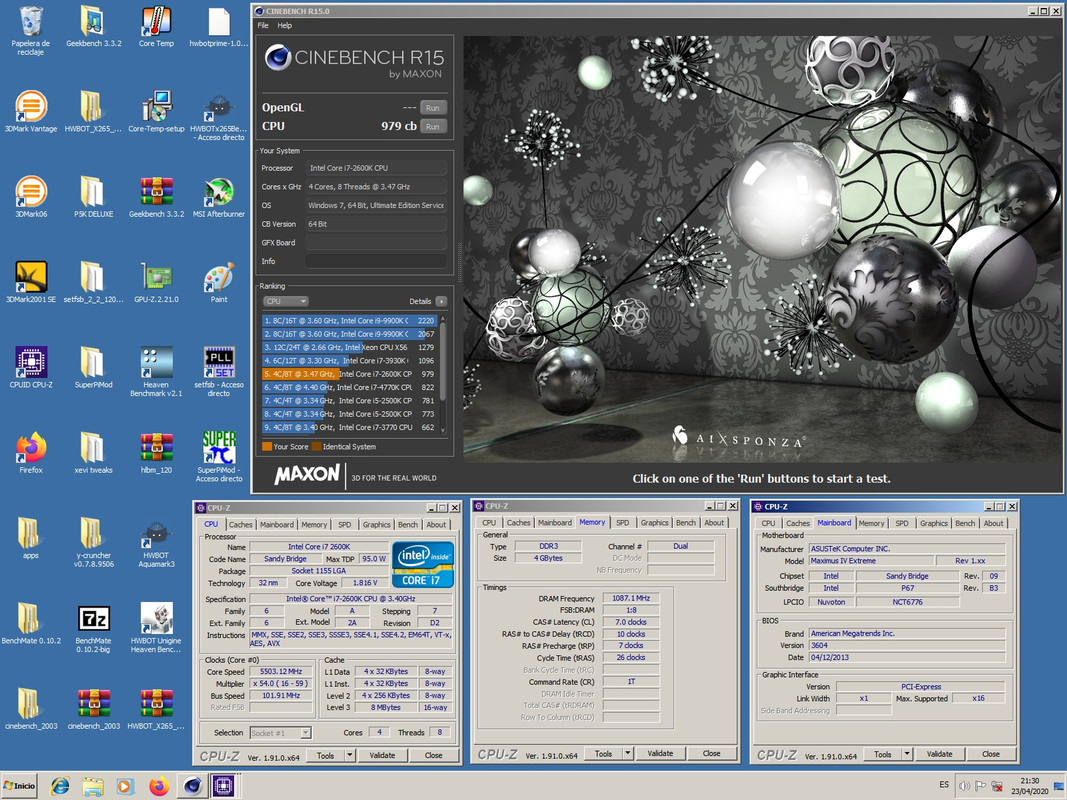The width and height of the screenshot is (1067, 800).
Task: Select the i7-4770K 822 ranking entry
Action: pyautogui.click(x=350, y=387)
